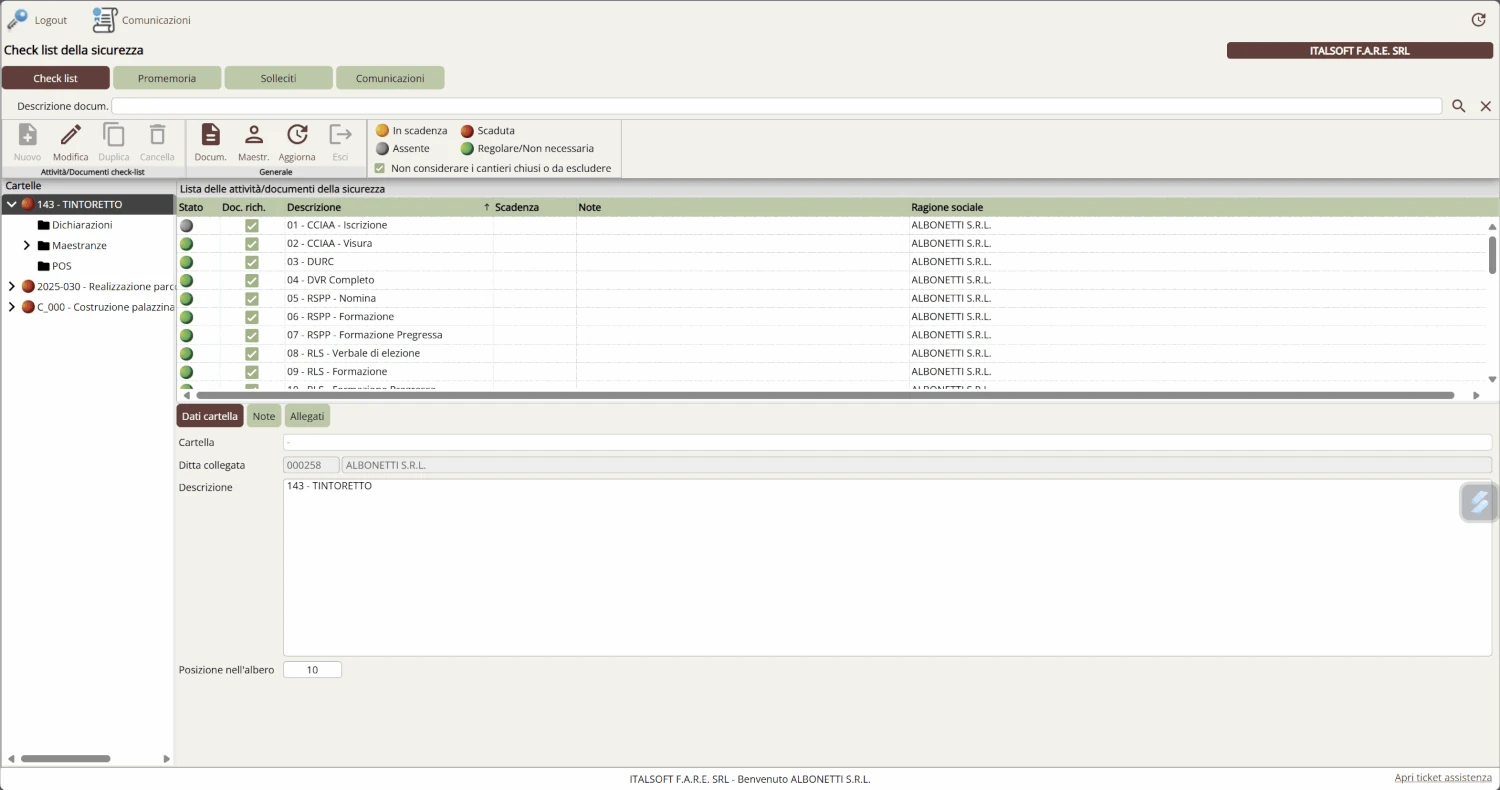Image resolution: width=1500 pixels, height=790 pixels.
Task: Click the Apri ticket assistenza link
Action: point(1443,778)
